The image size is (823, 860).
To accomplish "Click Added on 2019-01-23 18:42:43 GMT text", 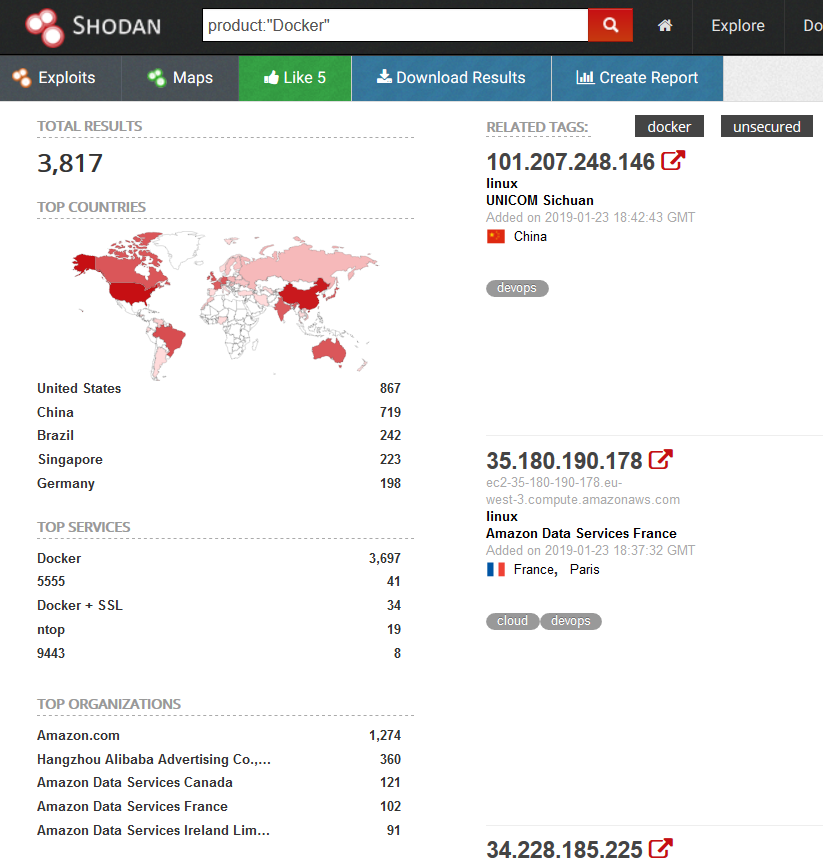I will click(x=591, y=218).
